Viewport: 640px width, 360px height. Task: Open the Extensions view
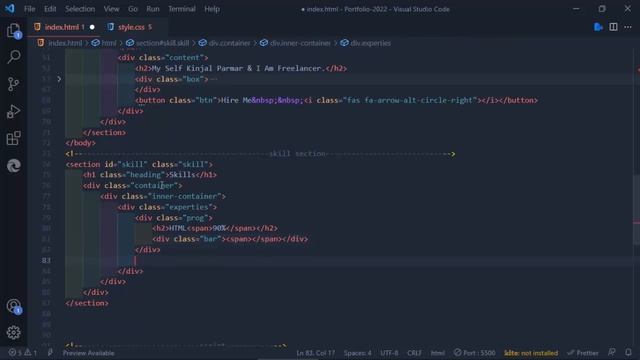pyautogui.click(x=13, y=138)
